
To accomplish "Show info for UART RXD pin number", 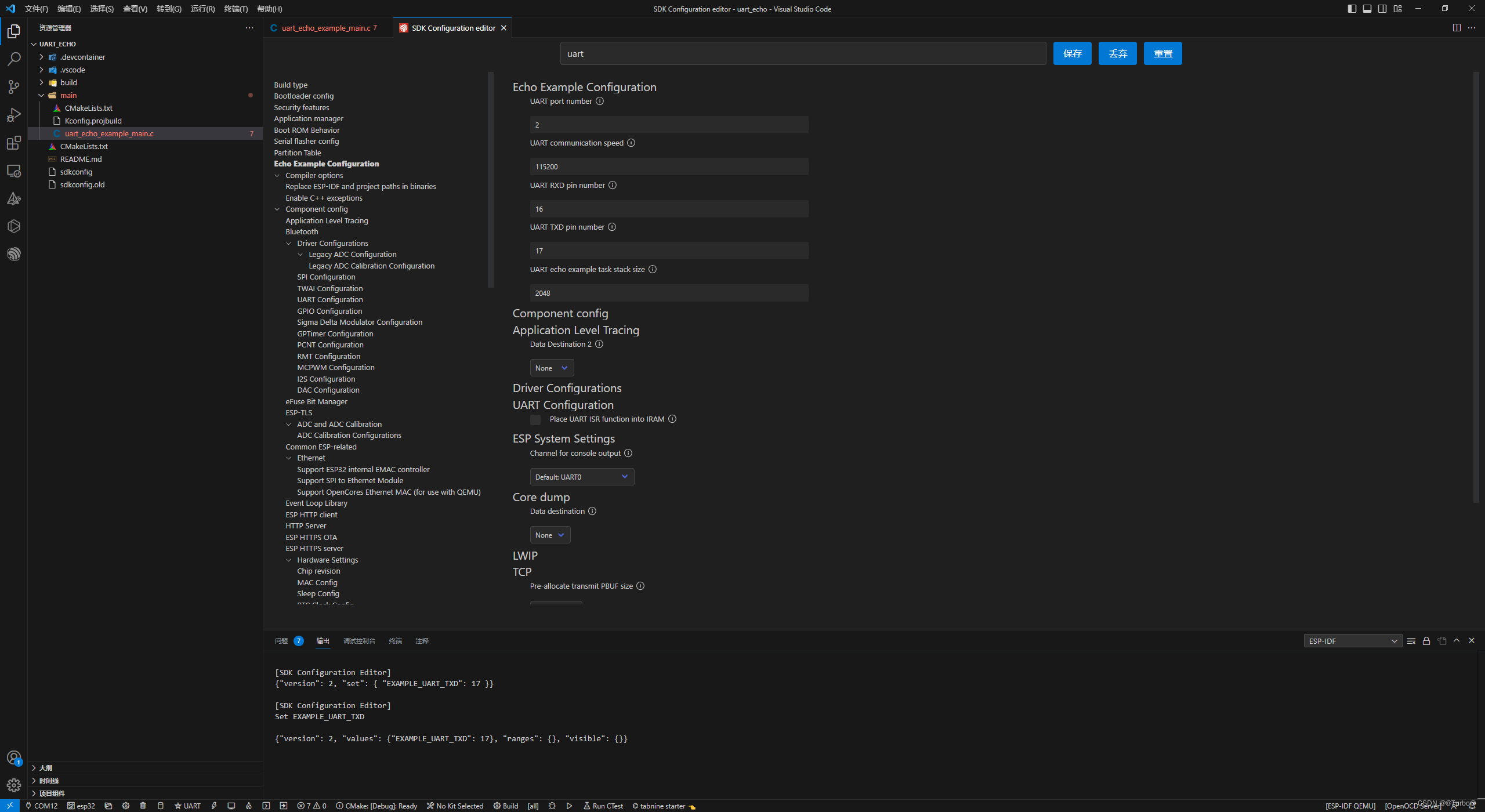I will [x=613, y=185].
